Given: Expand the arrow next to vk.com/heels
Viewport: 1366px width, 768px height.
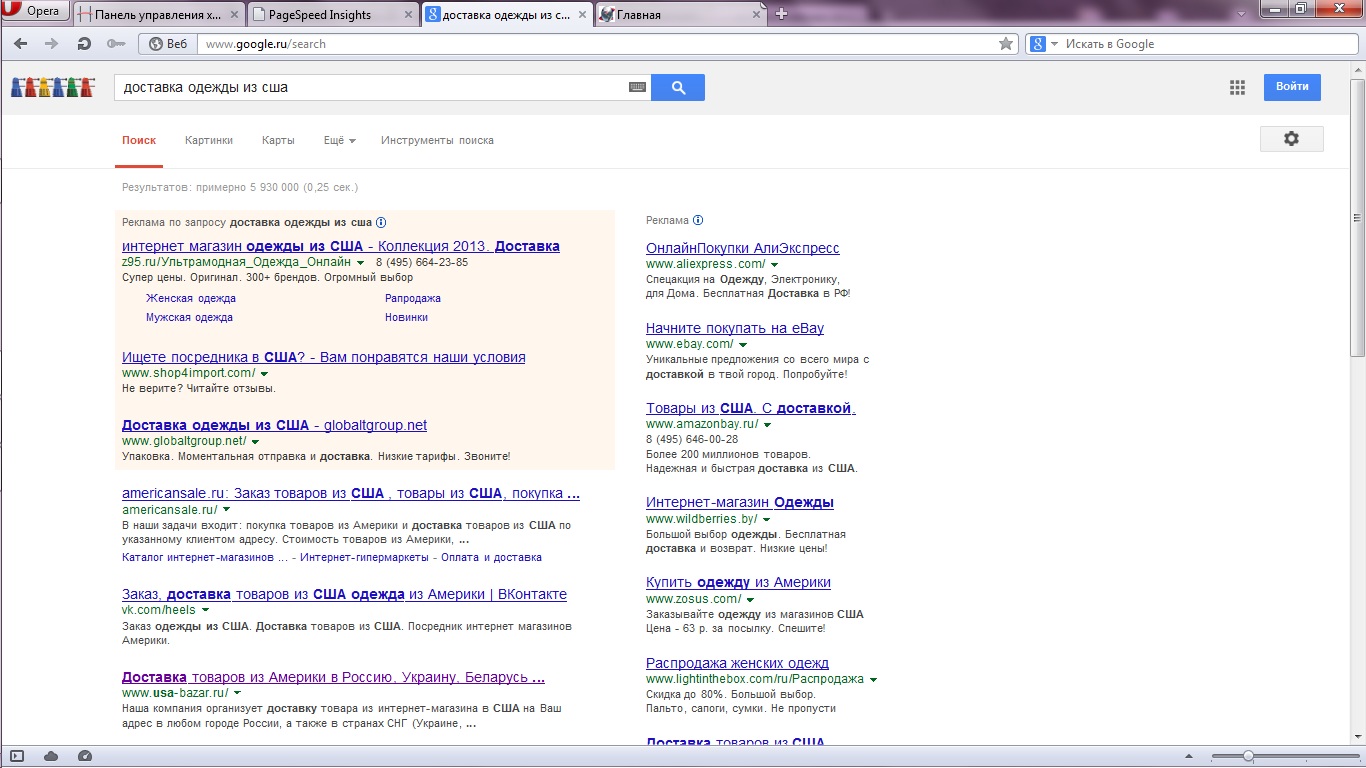Looking at the screenshot, I should (205, 610).
